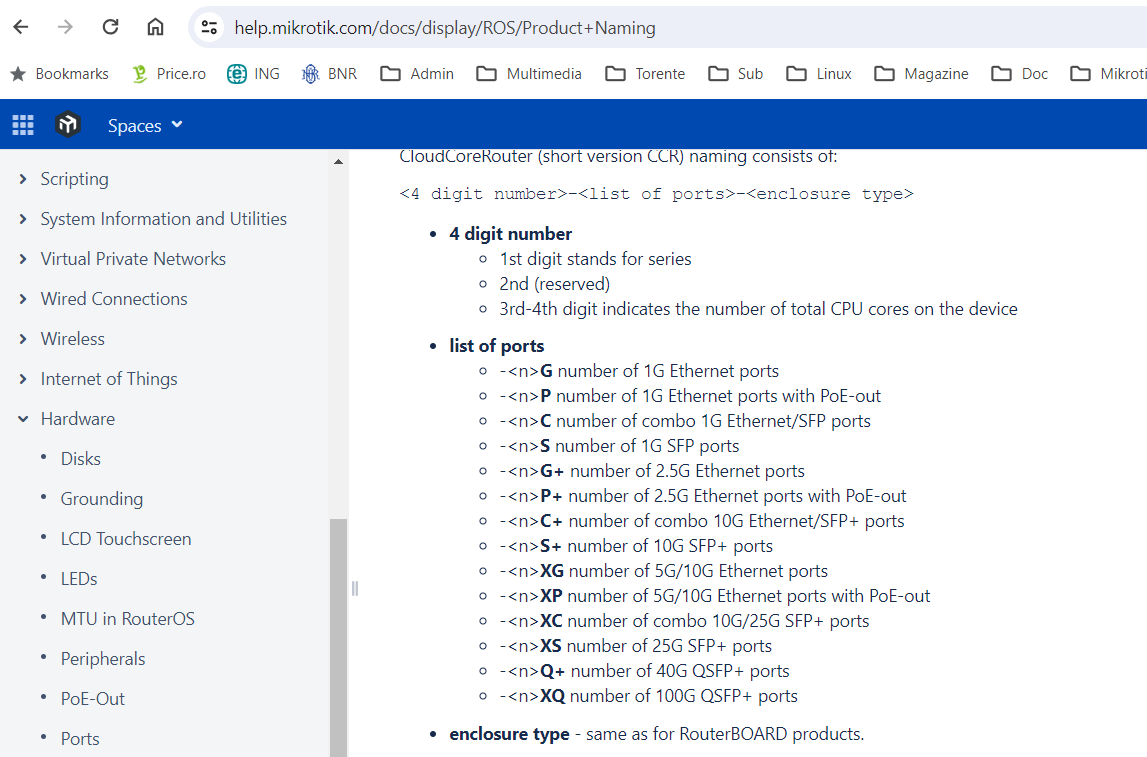Open the Linux bookmarks folder
The image size is (1147, 757).
pyautogui.click(x=819, y=73)
